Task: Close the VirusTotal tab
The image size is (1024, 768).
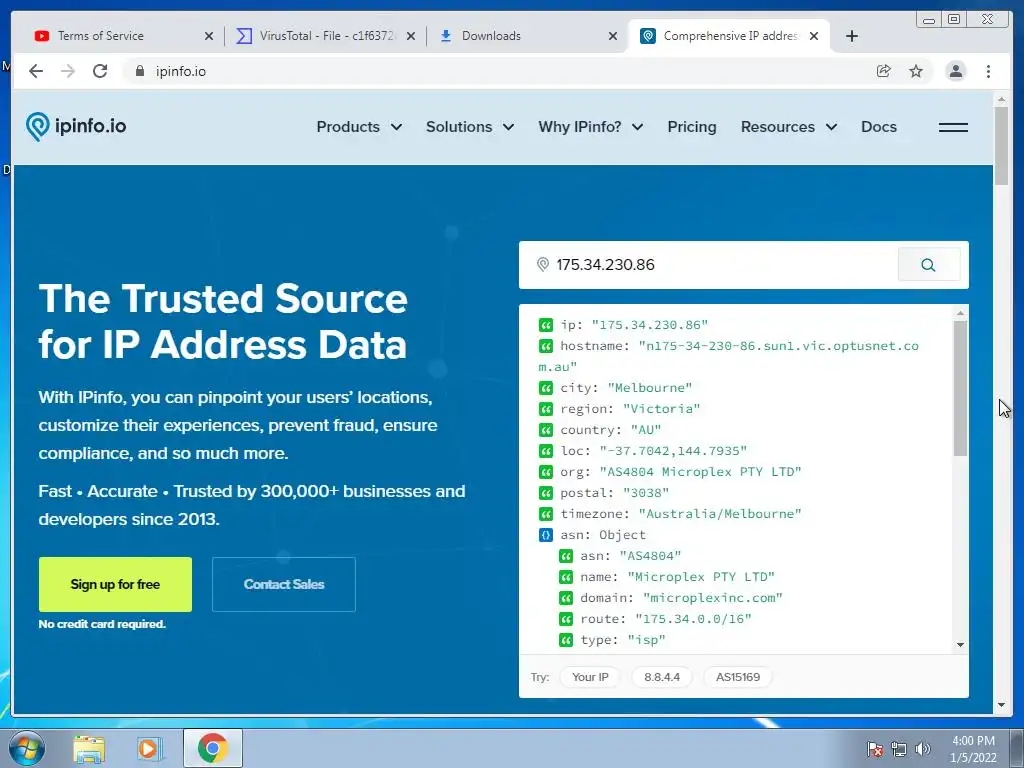Action: (x=411, y=36)
